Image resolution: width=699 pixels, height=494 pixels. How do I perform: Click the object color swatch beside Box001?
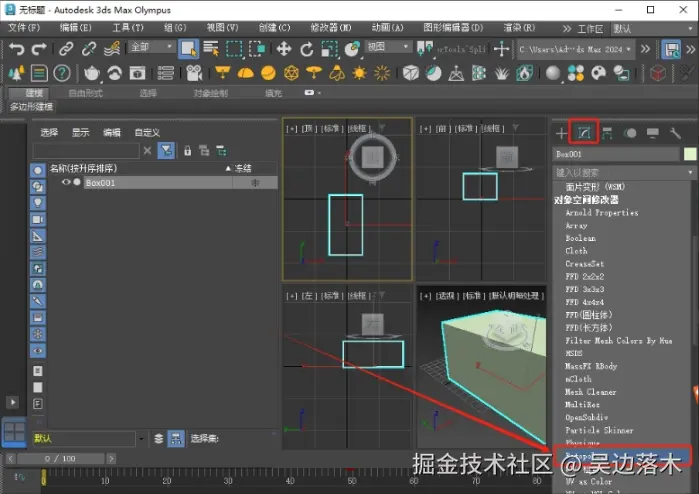(689, 155)
